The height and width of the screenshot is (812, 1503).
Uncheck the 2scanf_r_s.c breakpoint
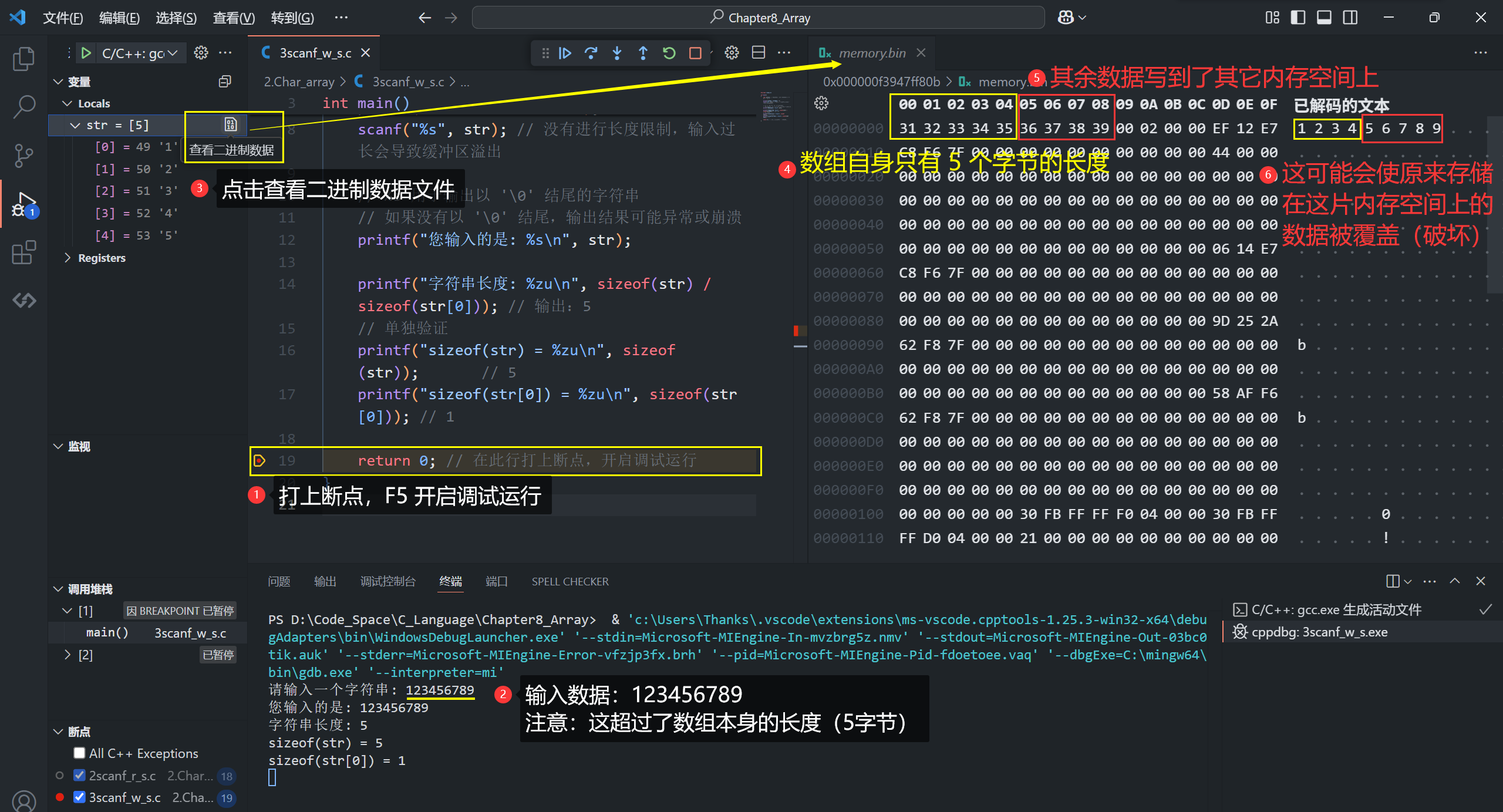[x=80, y=776]
